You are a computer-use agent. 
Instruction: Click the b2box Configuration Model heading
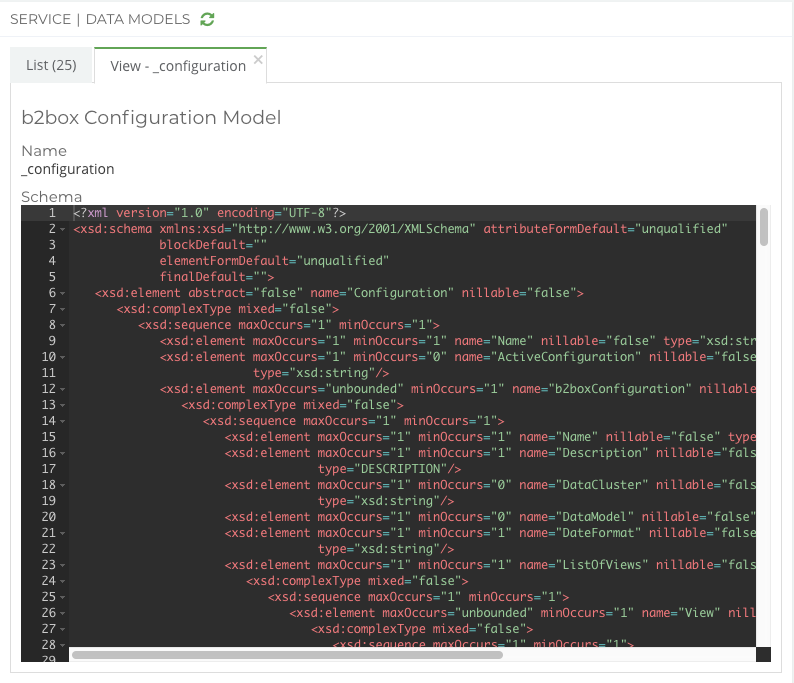151,117
